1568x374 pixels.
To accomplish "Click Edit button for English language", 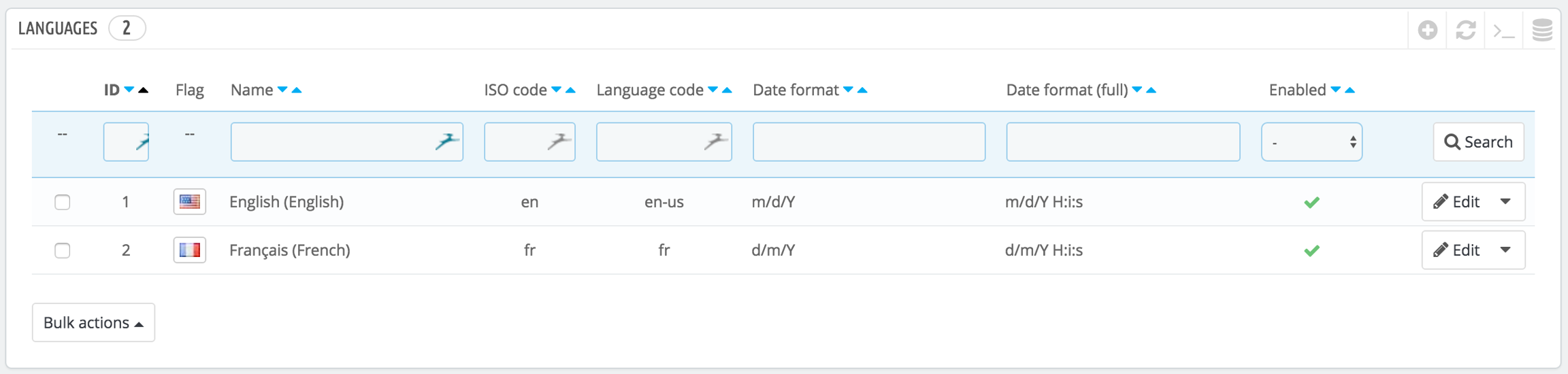I will coord(1457,202).
